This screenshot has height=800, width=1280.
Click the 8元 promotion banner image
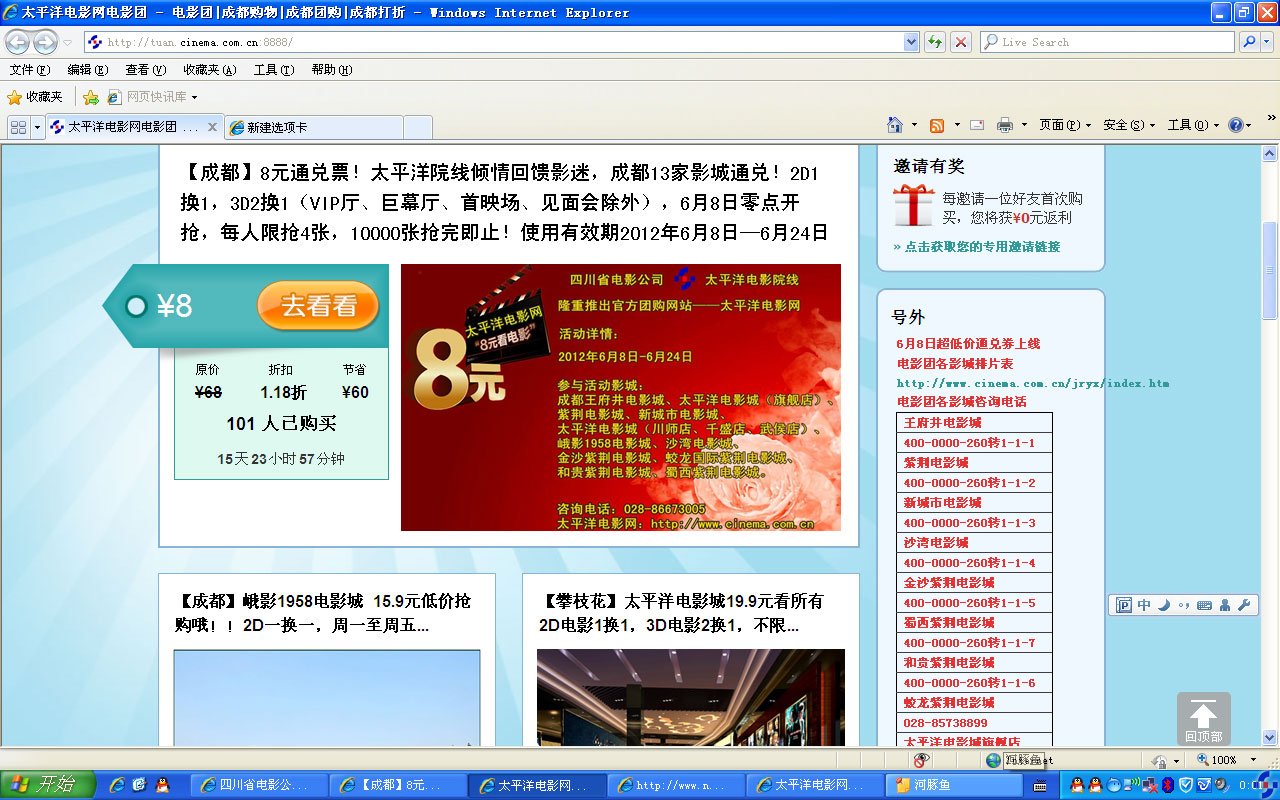coord(621,397)
